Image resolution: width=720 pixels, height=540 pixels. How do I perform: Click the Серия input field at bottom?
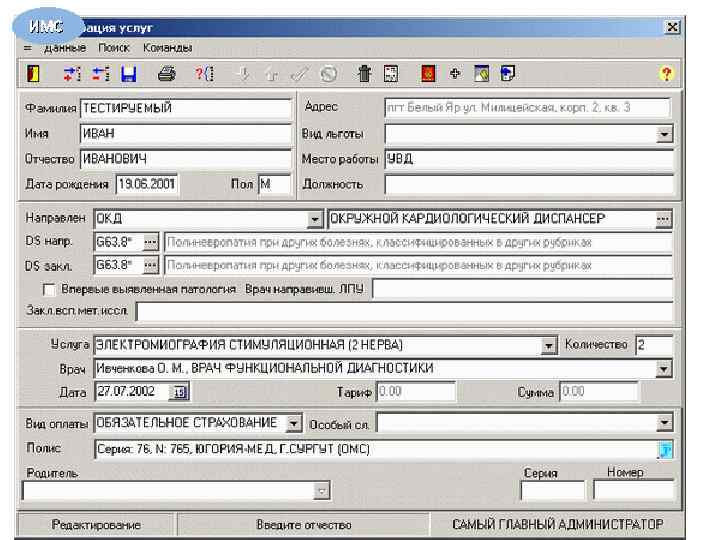(x=553, y=491)
